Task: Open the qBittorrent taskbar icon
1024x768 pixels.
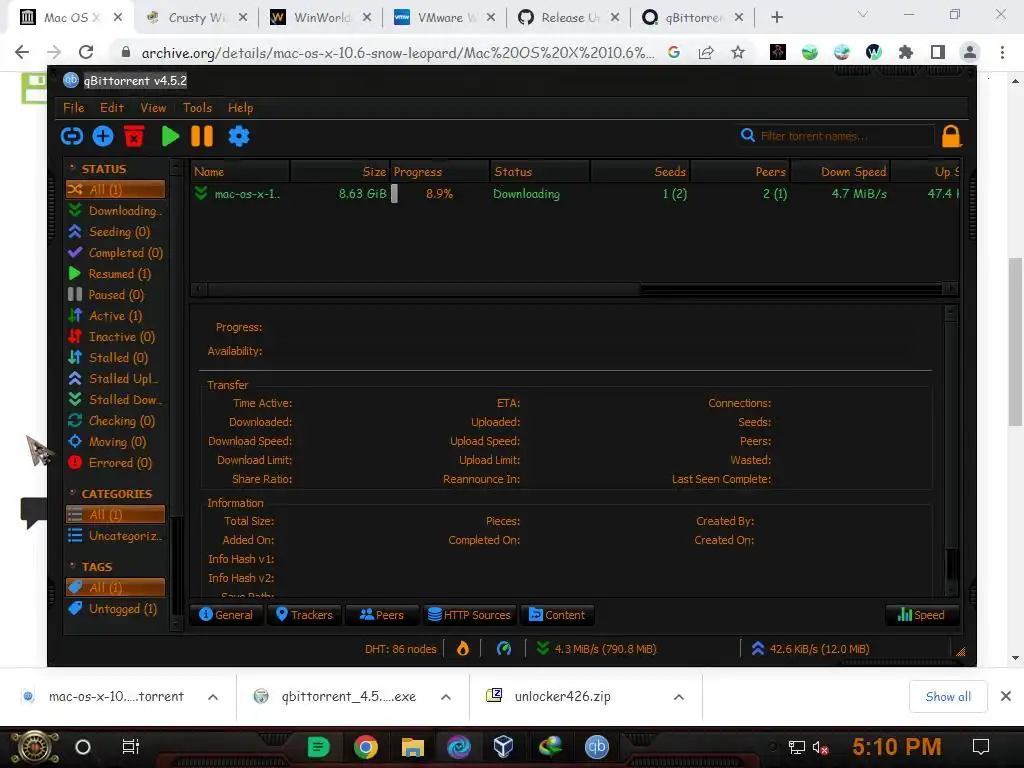Action: click(x=596, y=746)
